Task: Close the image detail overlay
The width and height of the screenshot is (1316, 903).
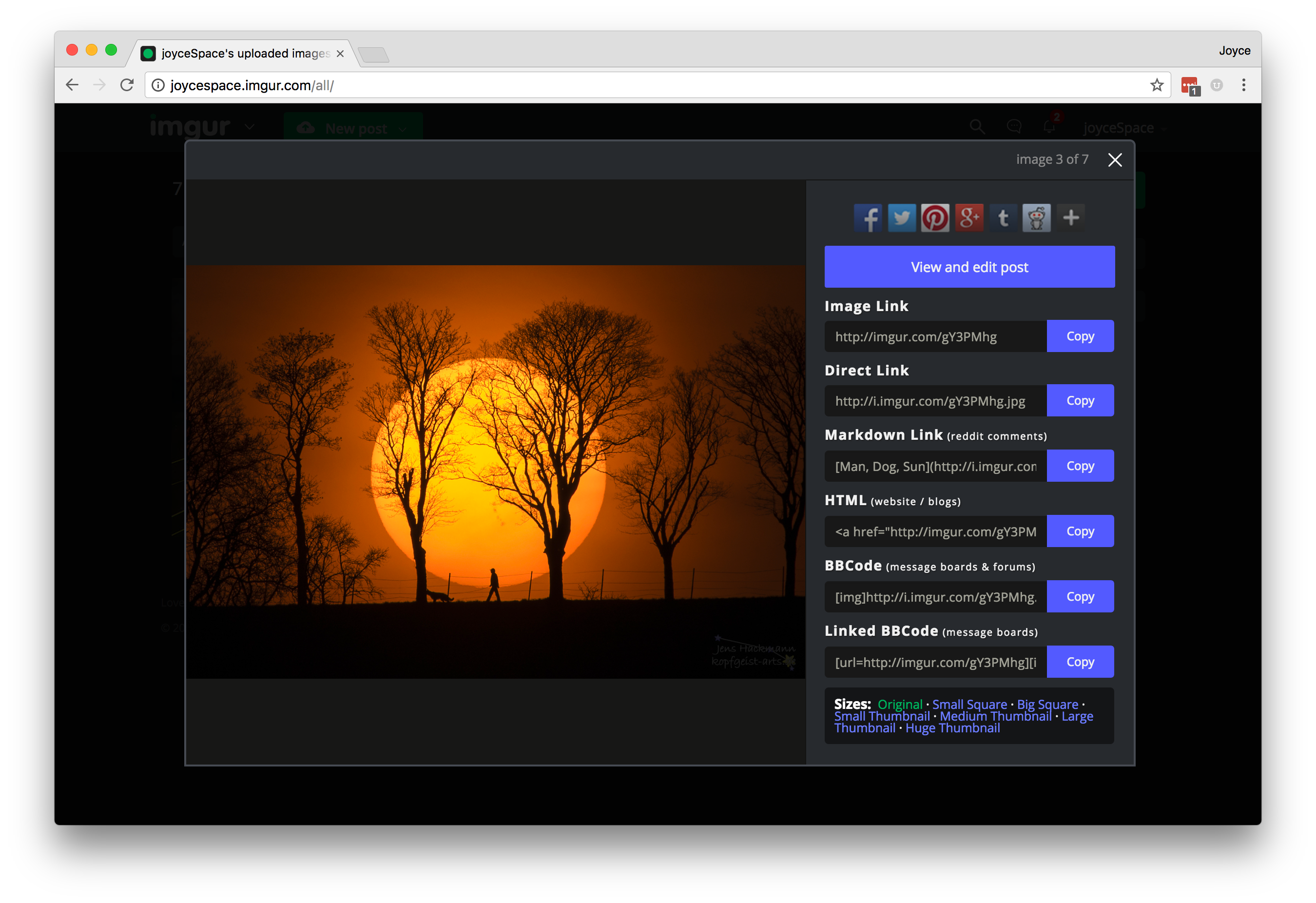Action: pos(1114,160)
